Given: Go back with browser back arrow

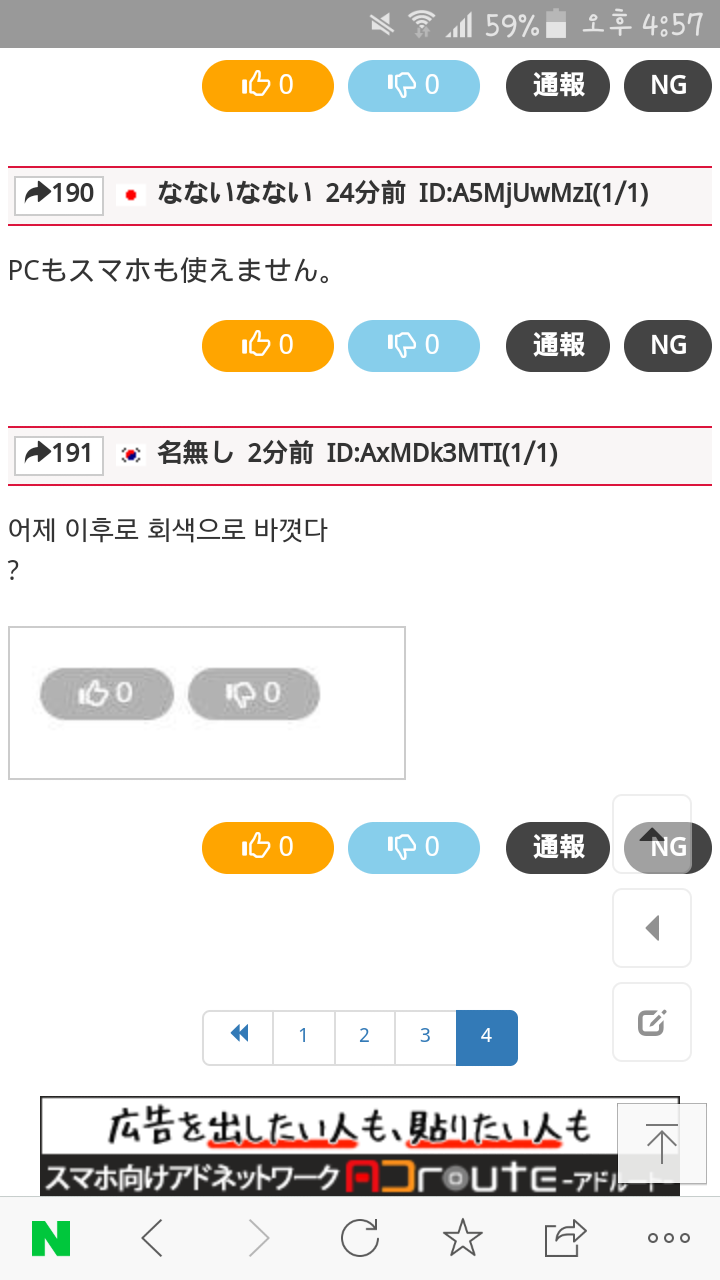Looking at the screenshot, I should [x=152, y=1239].
